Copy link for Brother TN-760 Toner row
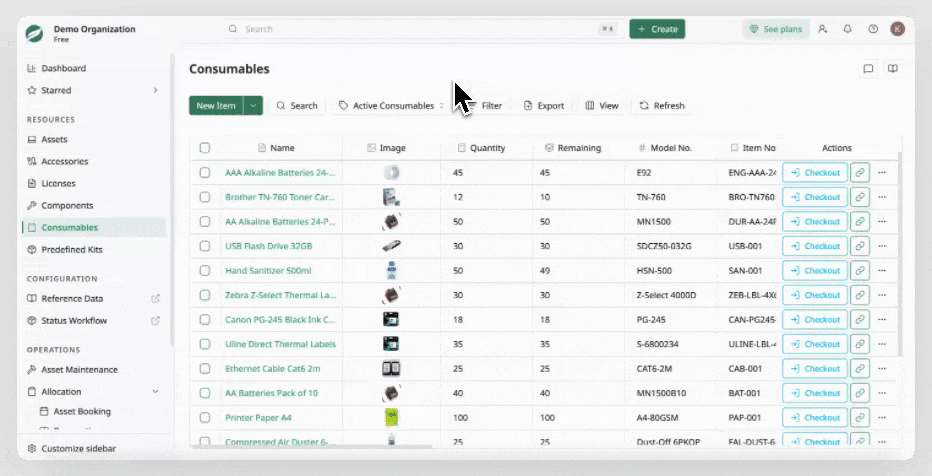This screenshot has width=932, height=476. pyautogui.click(x=859, y=197)
